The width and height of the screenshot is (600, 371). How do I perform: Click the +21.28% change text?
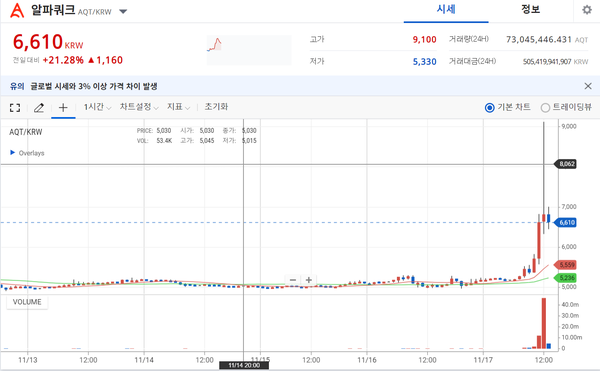click(63, 60)
